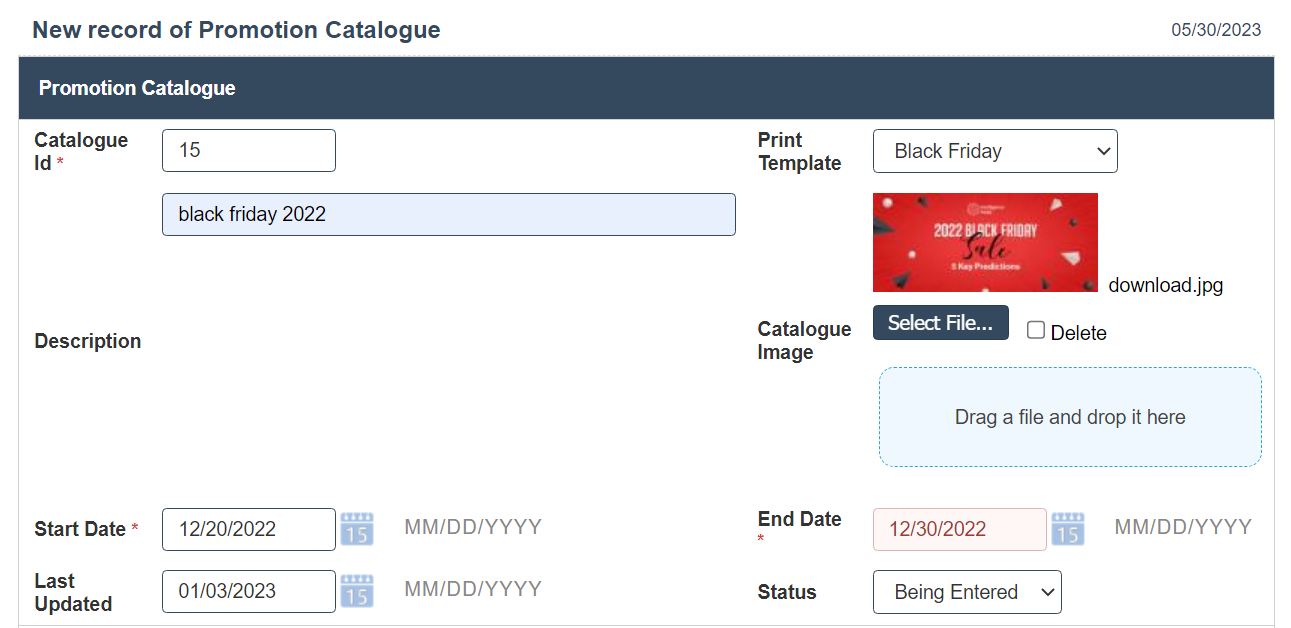Open the Start Date calendar picker
This screenshot has width=1291, height=628.
click(357, 528)
